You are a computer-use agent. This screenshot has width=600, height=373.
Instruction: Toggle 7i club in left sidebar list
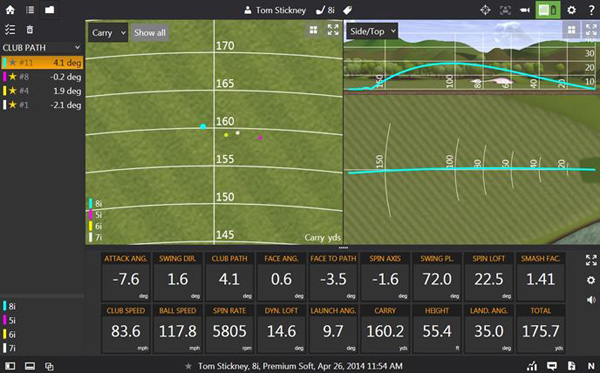(10, 348)
